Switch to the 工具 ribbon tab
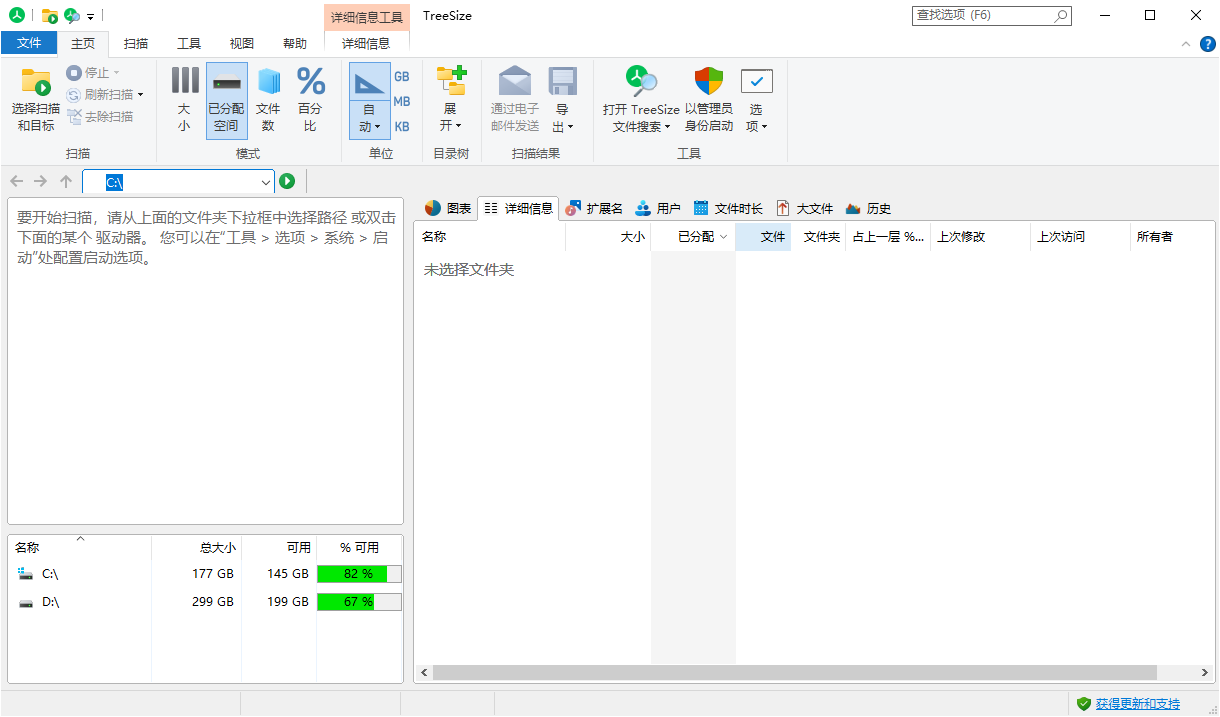This screenshot has height=717, width=1220. [x=189, y=43]
